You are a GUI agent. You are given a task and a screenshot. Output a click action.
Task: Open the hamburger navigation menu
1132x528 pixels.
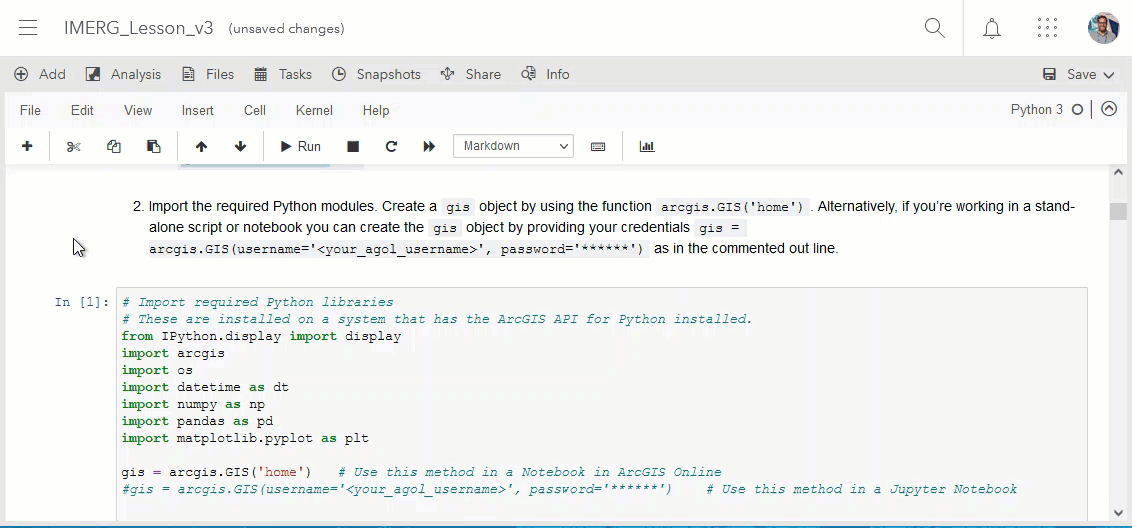28,28
